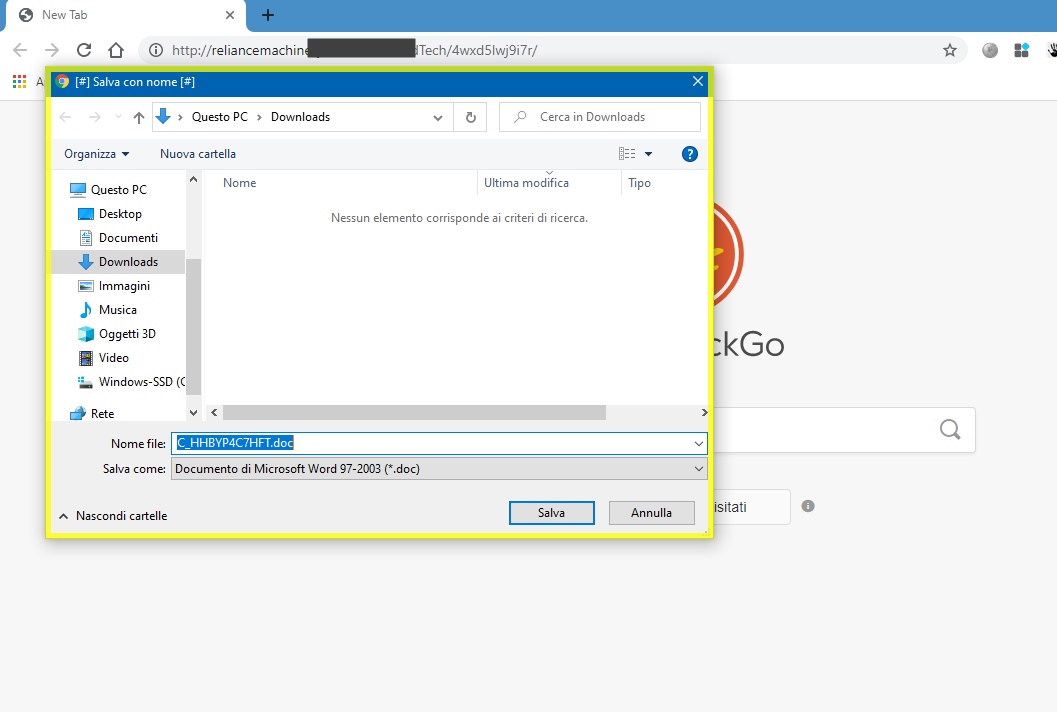1057x712 pixels.
Task: Refresh the Downloads folder view
Action: point(471,117)
